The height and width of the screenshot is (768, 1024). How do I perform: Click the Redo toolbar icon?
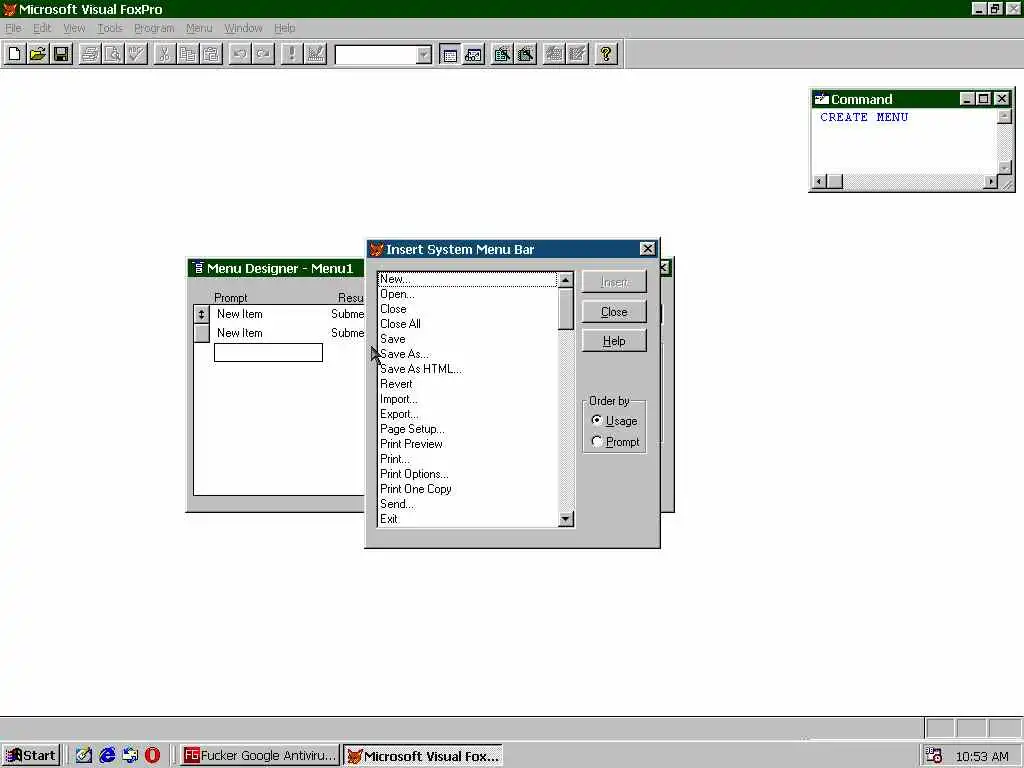coord(263,54)
